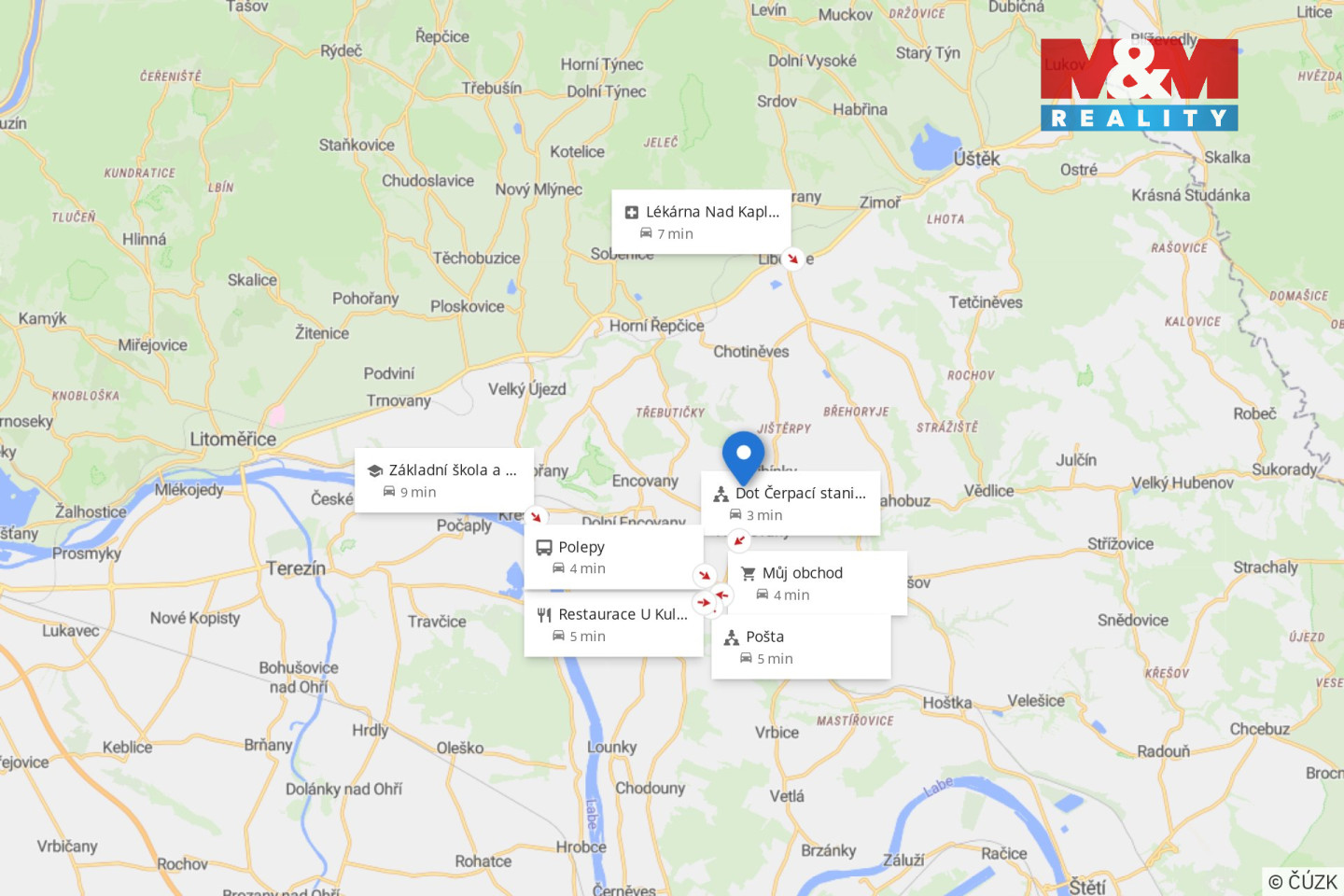
Task: Select the Pošta 5 min card
Action: pos(801,647)
